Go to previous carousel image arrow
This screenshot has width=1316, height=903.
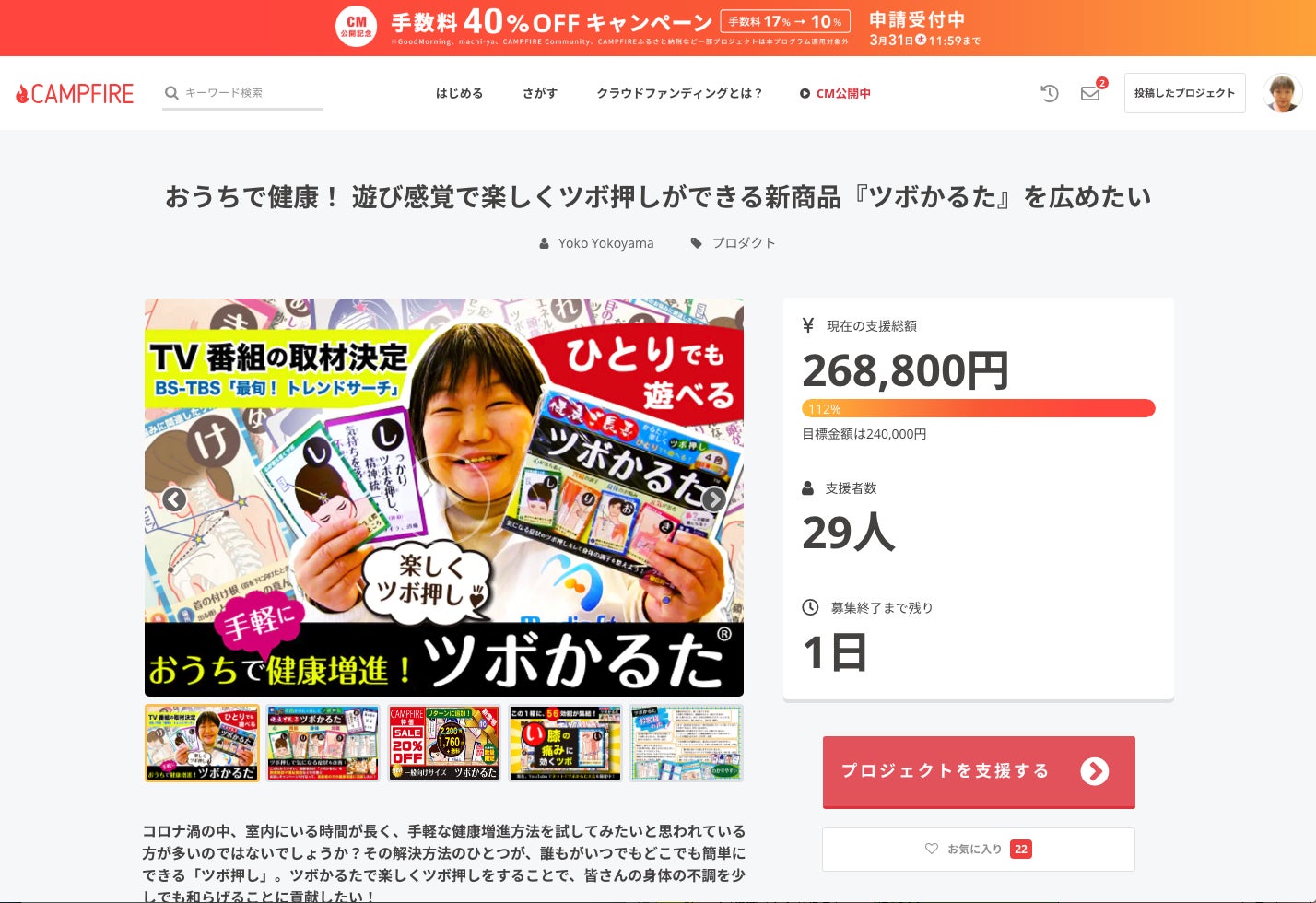174,499
